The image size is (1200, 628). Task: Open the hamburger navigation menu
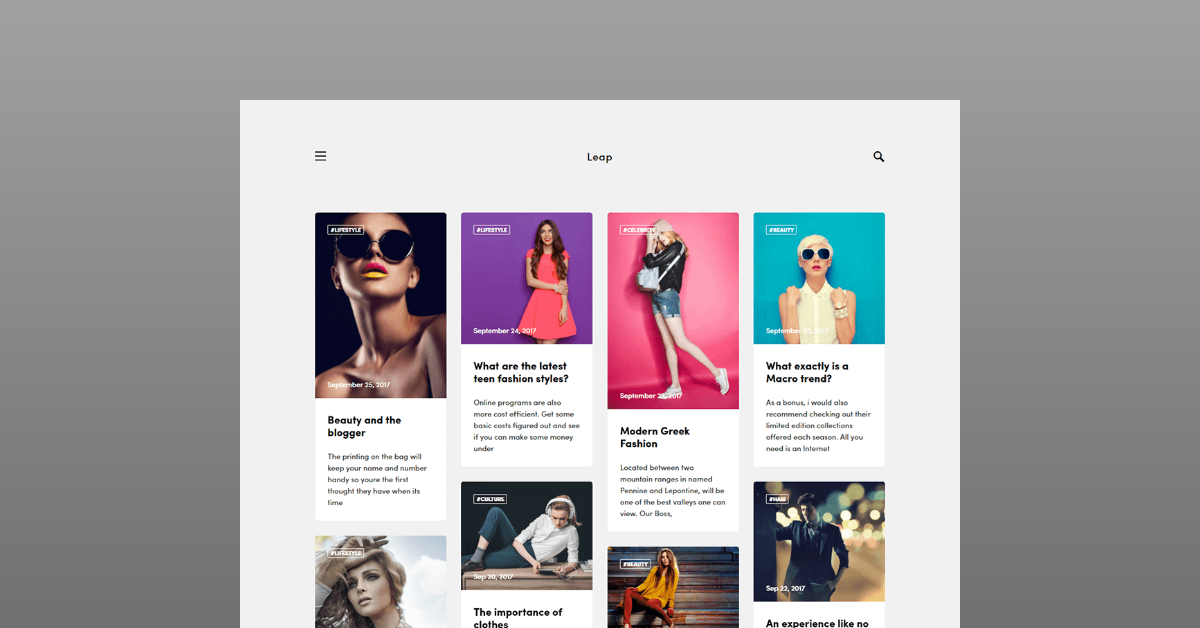click(x=320, y=156)
